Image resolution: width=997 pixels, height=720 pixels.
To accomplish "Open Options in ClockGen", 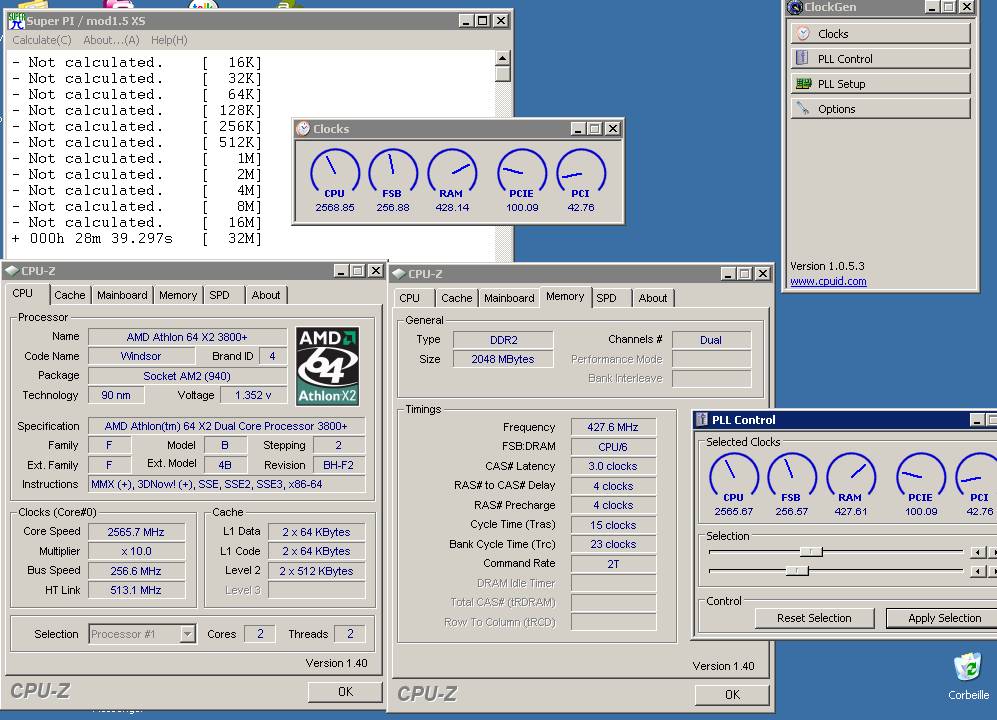I will click(x=881, y=109).
